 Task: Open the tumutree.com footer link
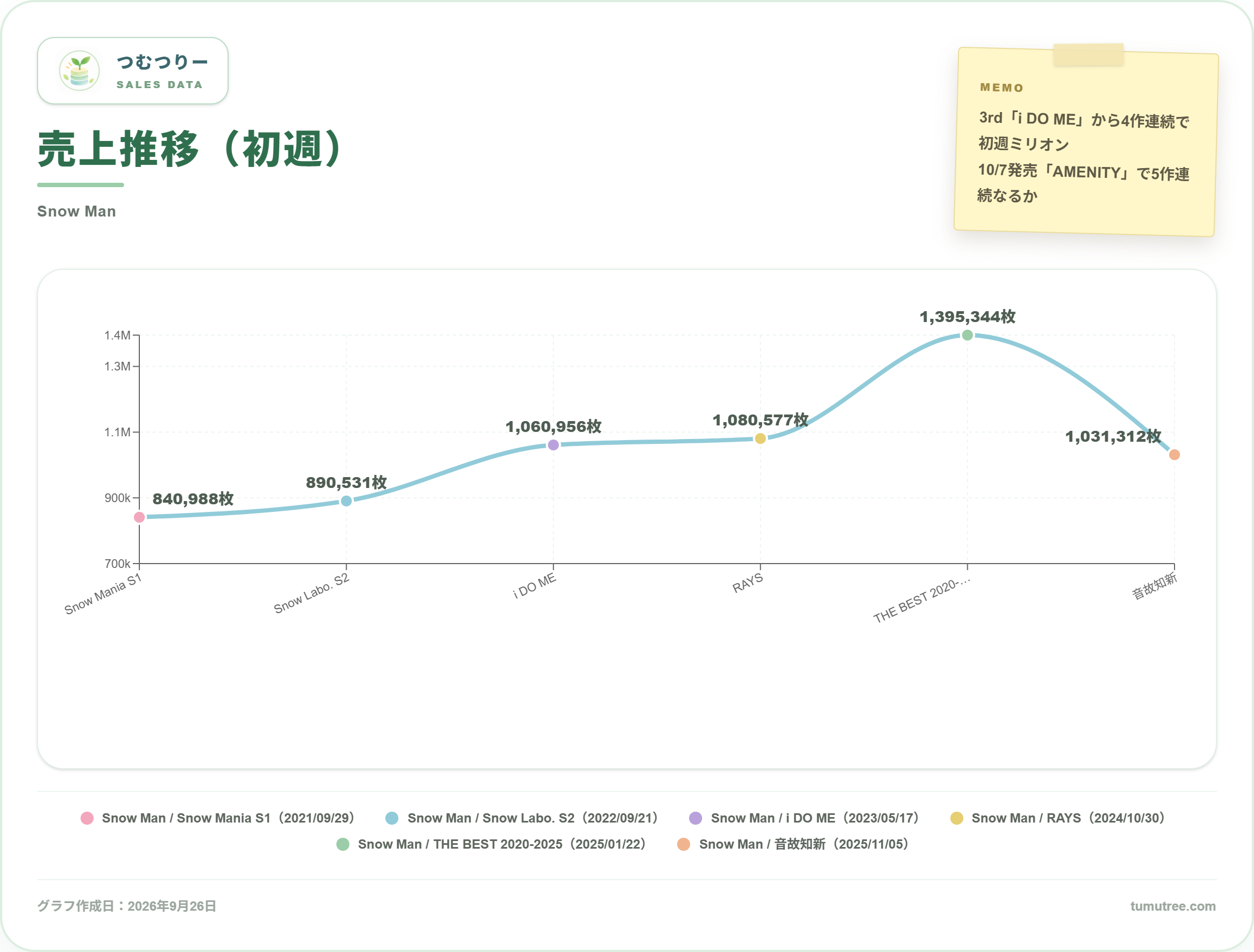(x=1172, y=906)
